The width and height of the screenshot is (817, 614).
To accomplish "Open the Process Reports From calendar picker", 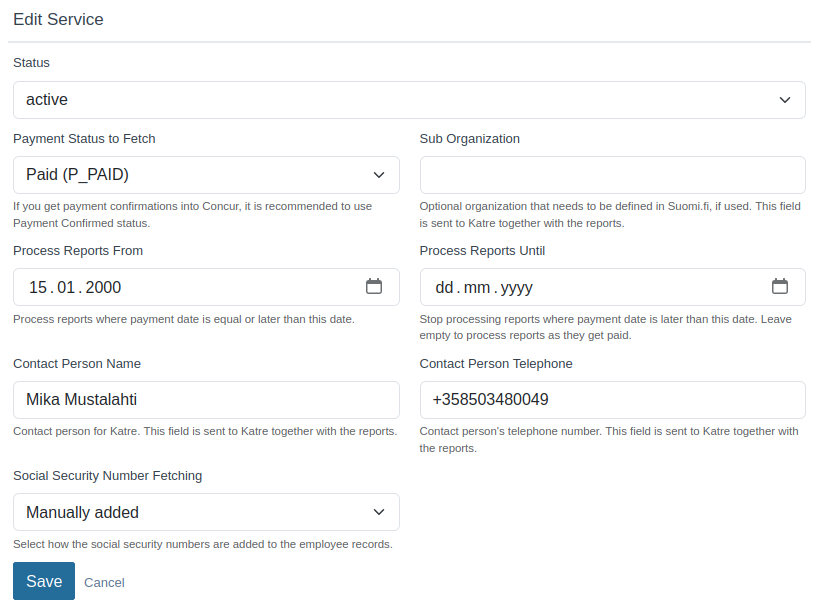I will coord(374,287).
